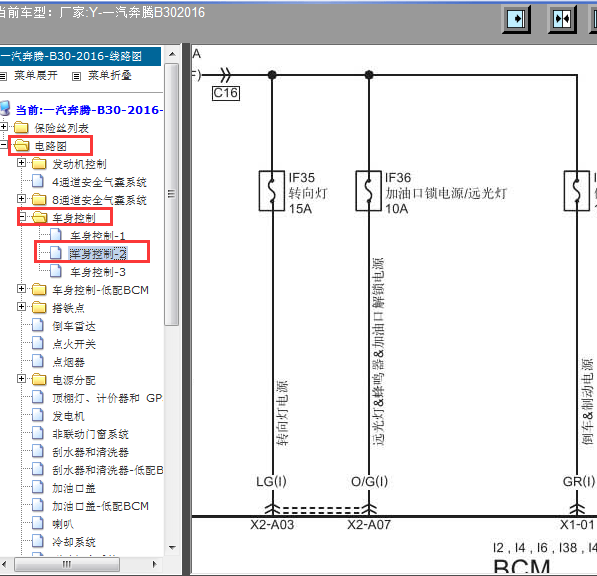Click the 发电机 document icon
597x576 pixels.
tap(38, 415)
